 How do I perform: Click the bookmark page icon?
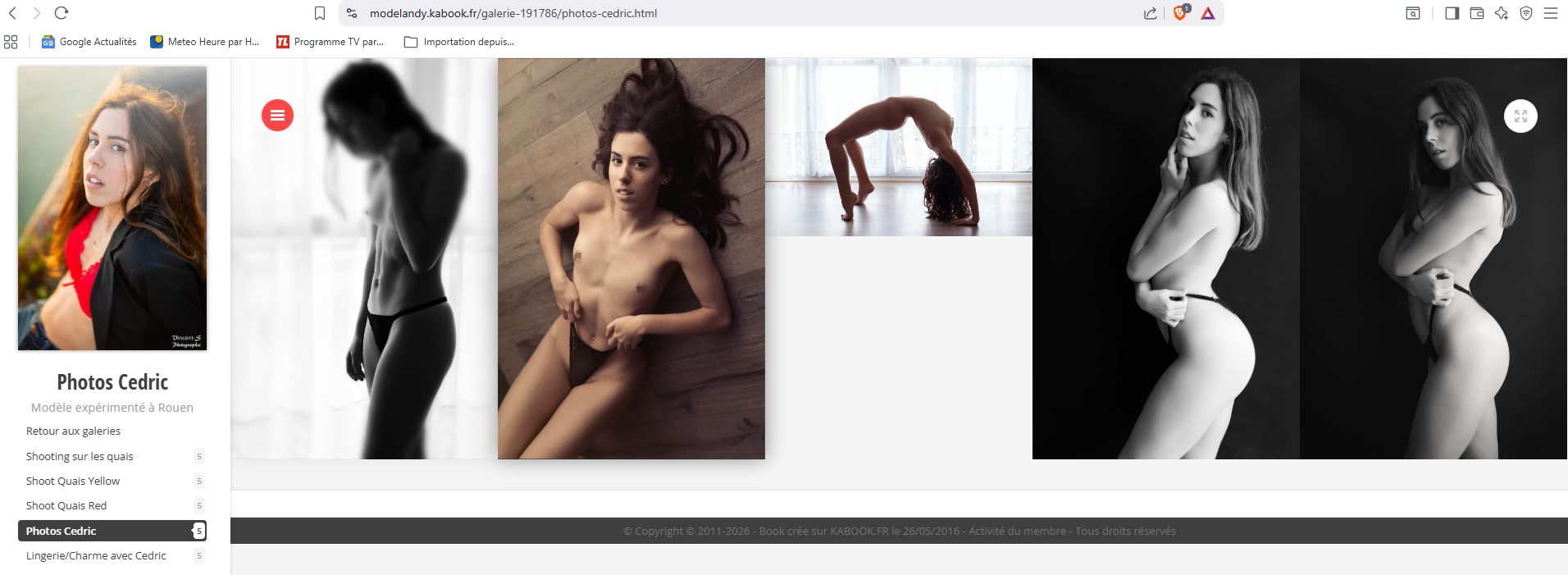(x=320, y=13)
